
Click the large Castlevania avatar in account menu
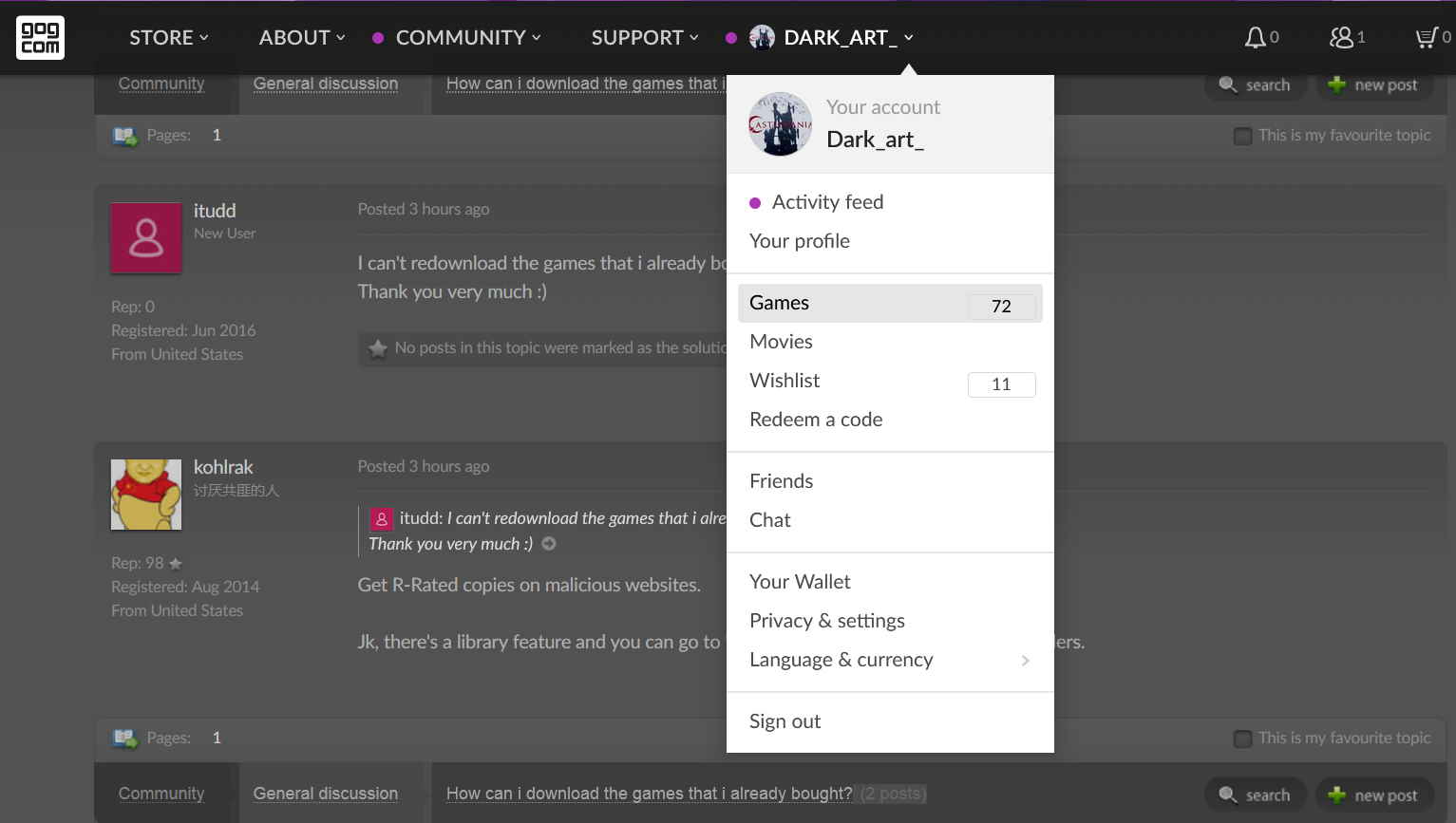(780, 123)
